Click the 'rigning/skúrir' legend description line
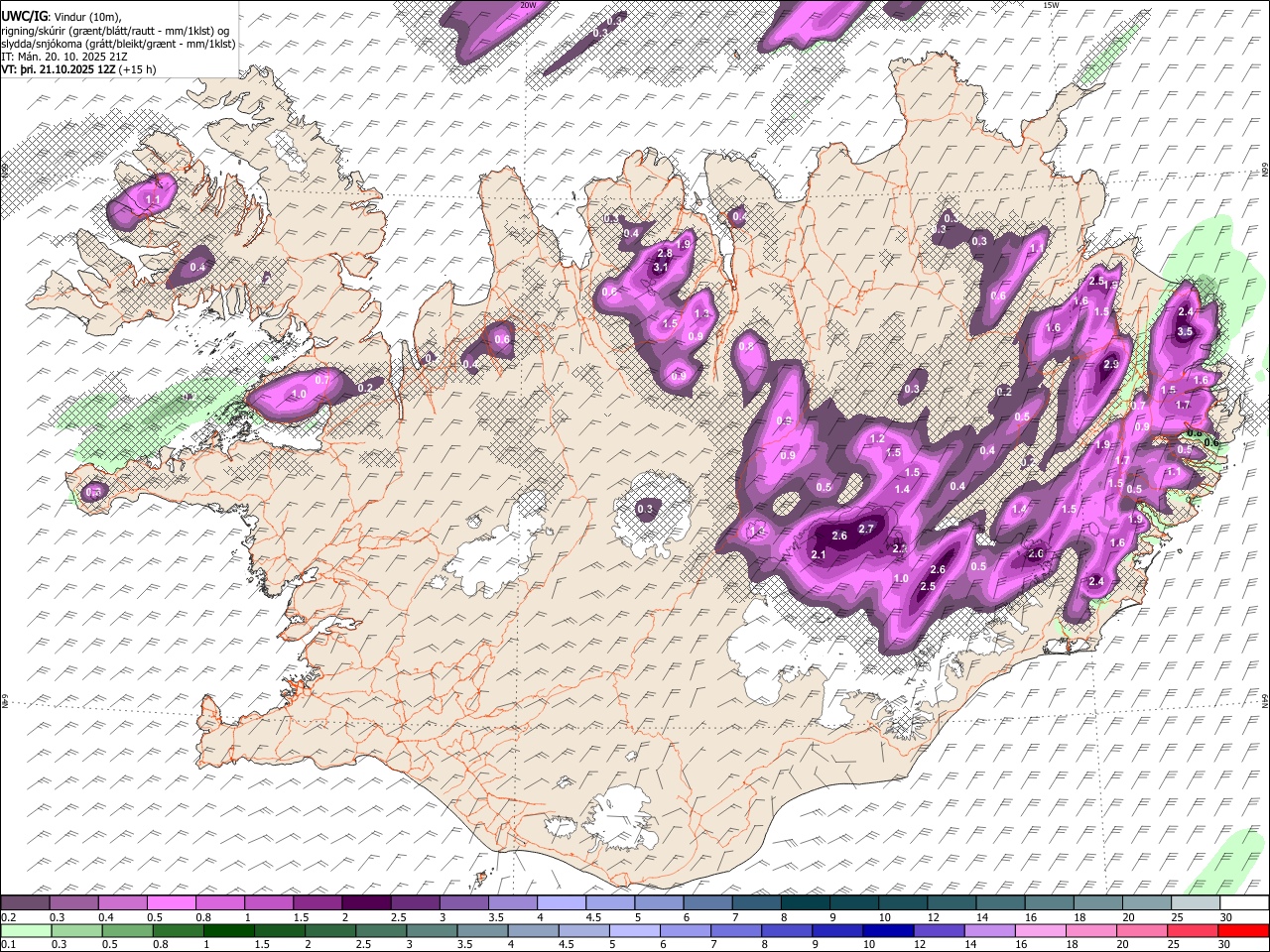The image size is (1270, 952). [x=117, y=31]
